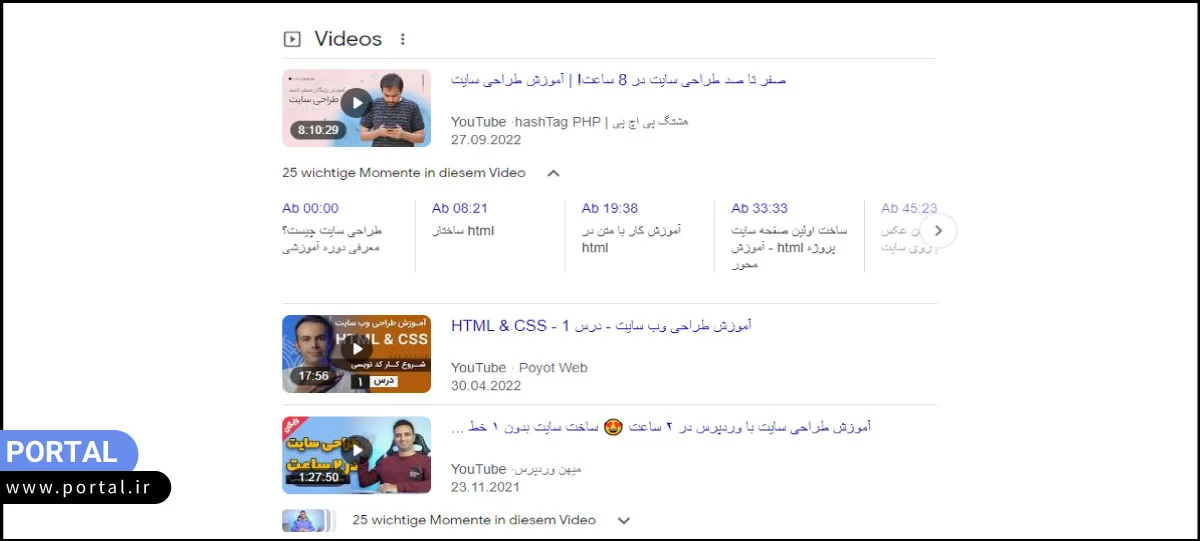The height and width of the screenshot is (541, 1200).
Task: Click the date 27.09.2022
Action: tap(486, 141)
